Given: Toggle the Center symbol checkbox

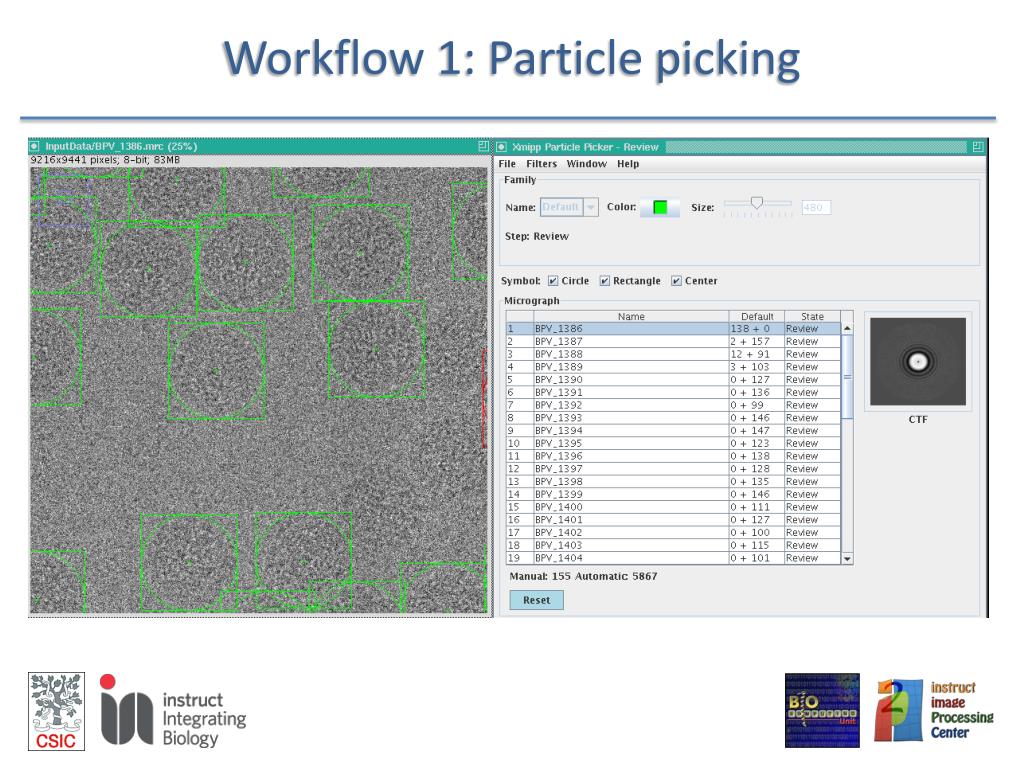Looking at the screenshot, I should coord(677,281).
